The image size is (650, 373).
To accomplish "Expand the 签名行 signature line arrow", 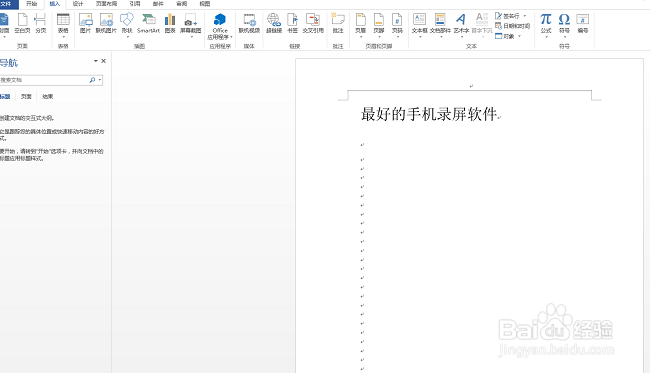I will [x=525, y=16].
